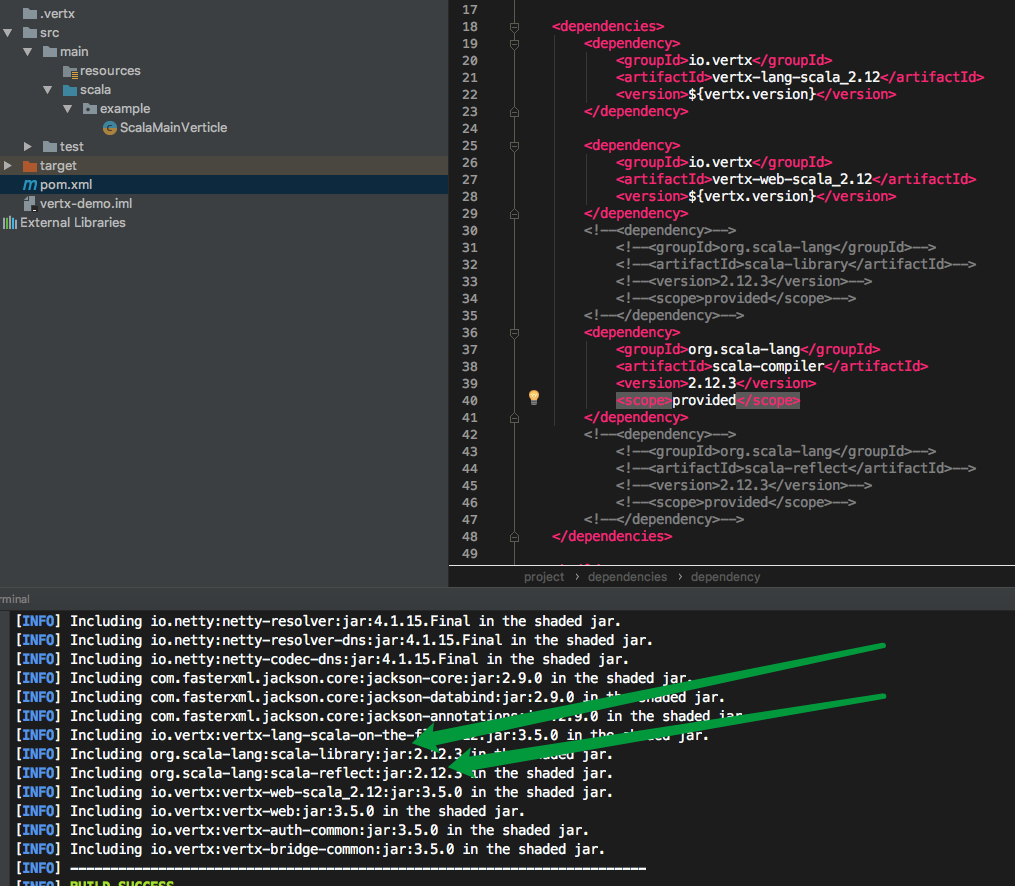Click 'scala-compiler' artifactId text
The height and width of the screenshot is (886, 1015).
tap(768, 366)
